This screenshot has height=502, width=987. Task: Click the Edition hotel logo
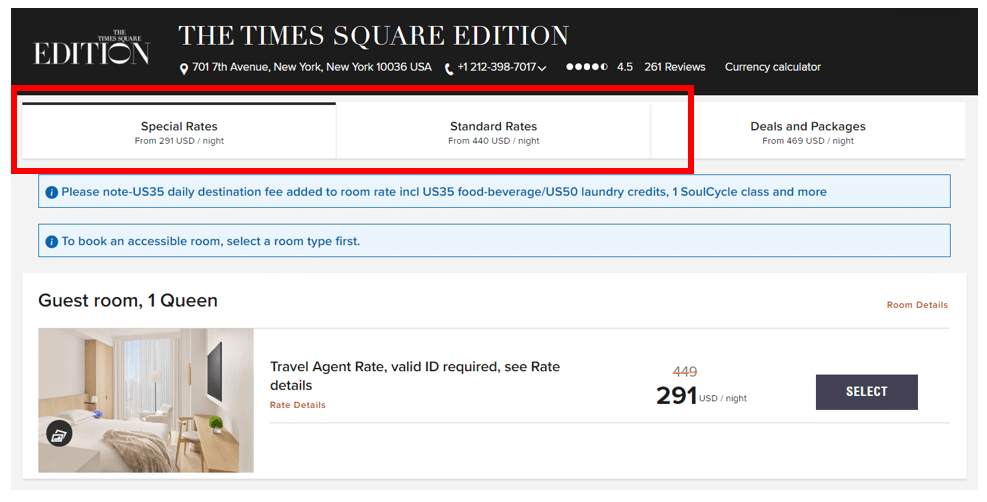pyautogui.click(x=91, y=49)
